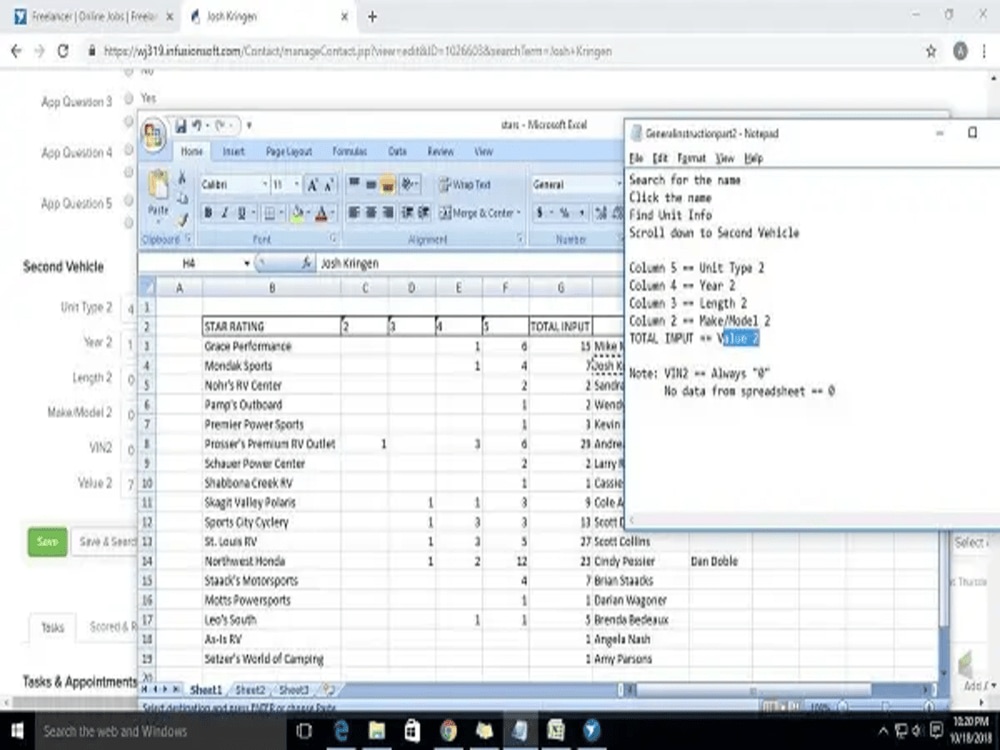The image size is (1000, 750).
Task: Click the Align Text Left icon
Action: click(354, 213)
